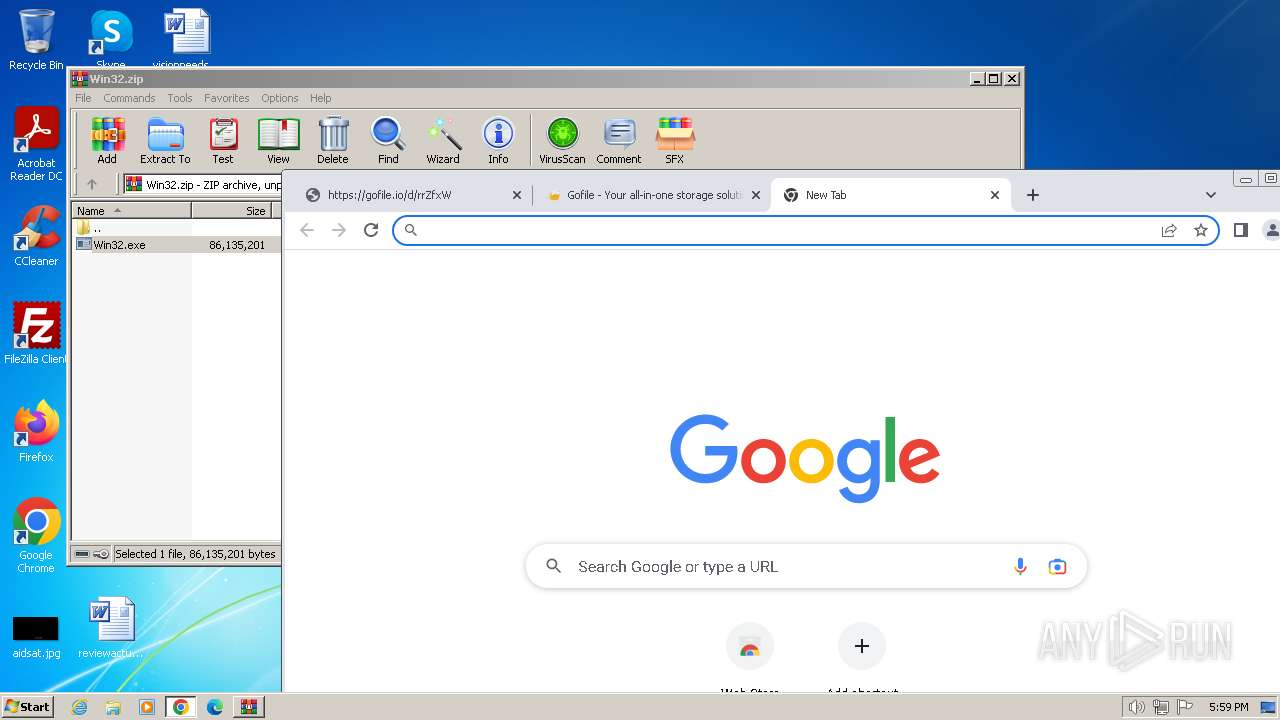Switch to WinRAR via taskbar

pyautogui.click(x=249, y=707)
